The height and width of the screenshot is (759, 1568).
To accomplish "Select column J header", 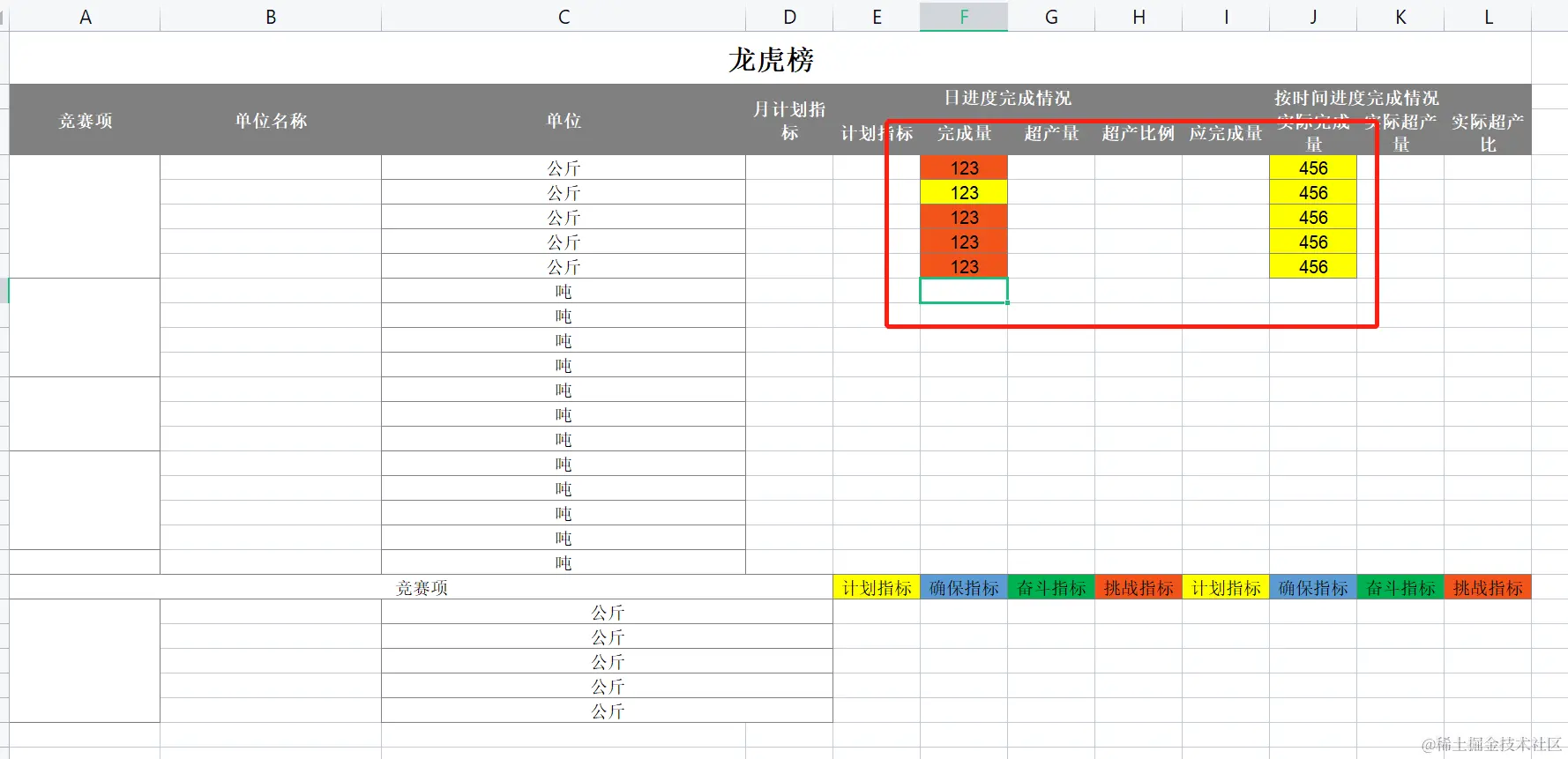I will click(1313, 17).
